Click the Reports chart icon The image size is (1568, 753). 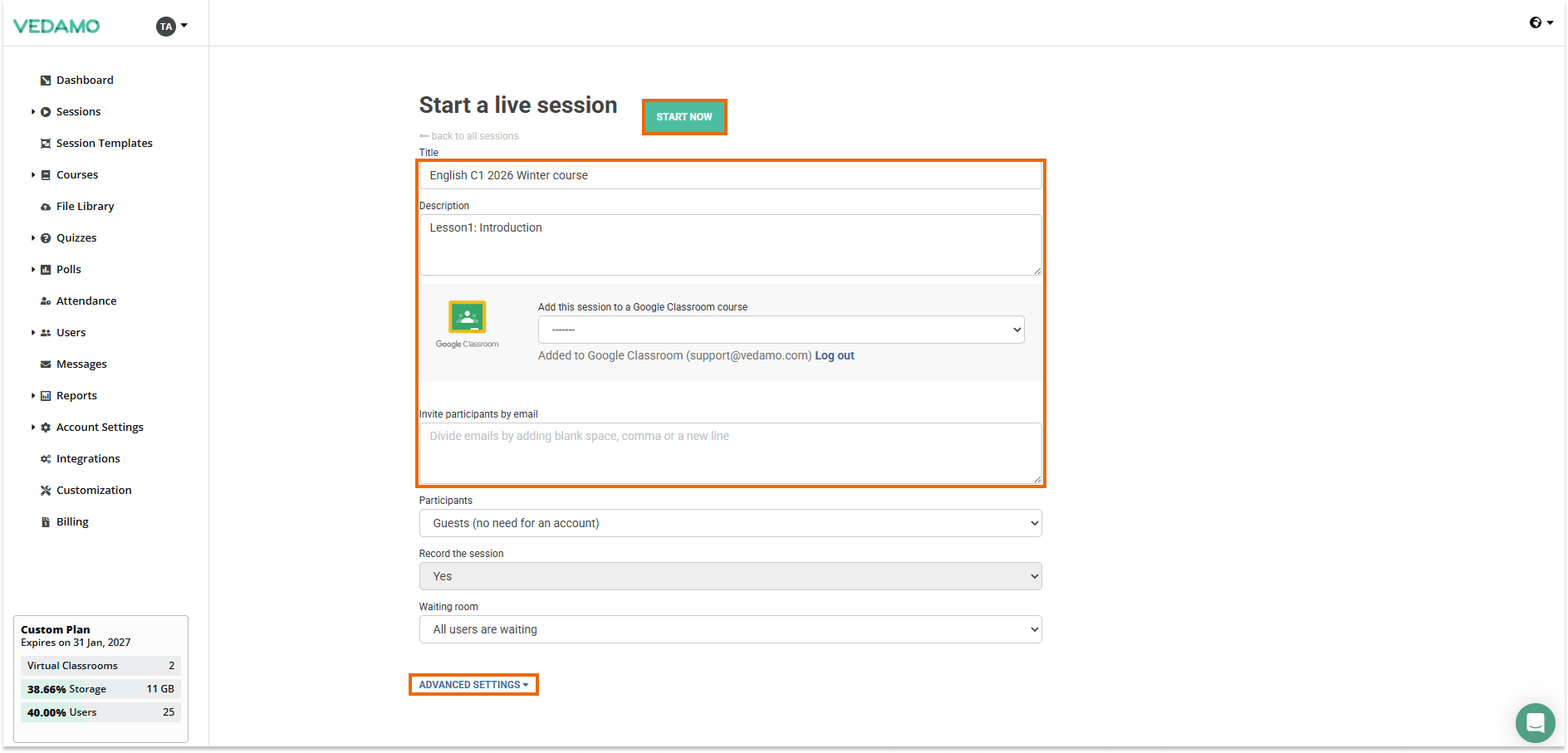coord(46,396)
